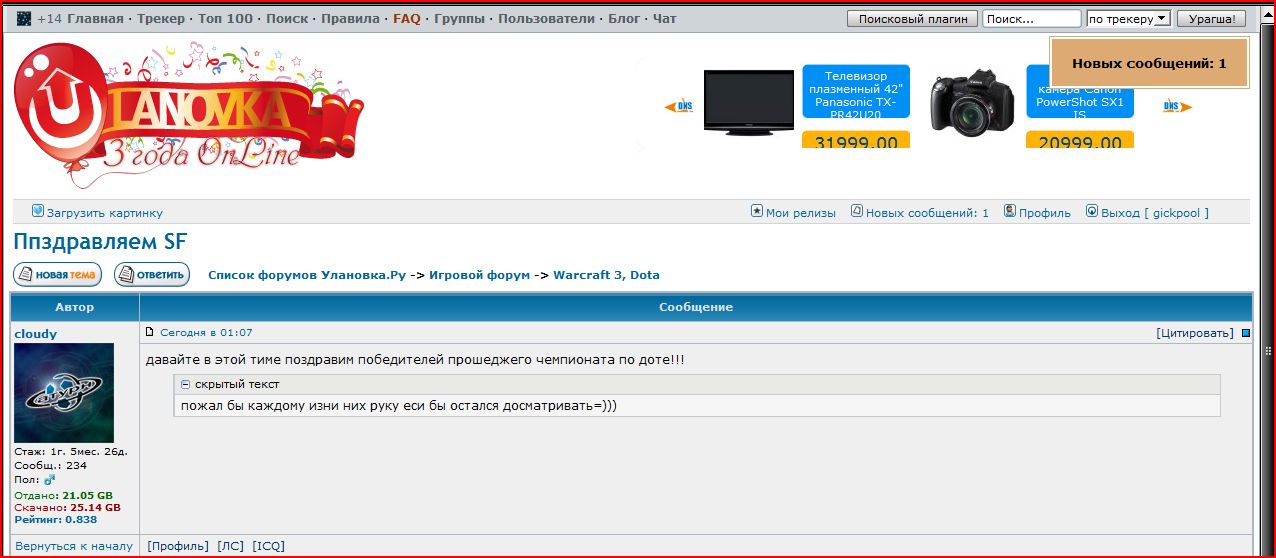The image size is (1276, 558).
Task: Click Вернуться к началу link
Action: pos(74,546)
